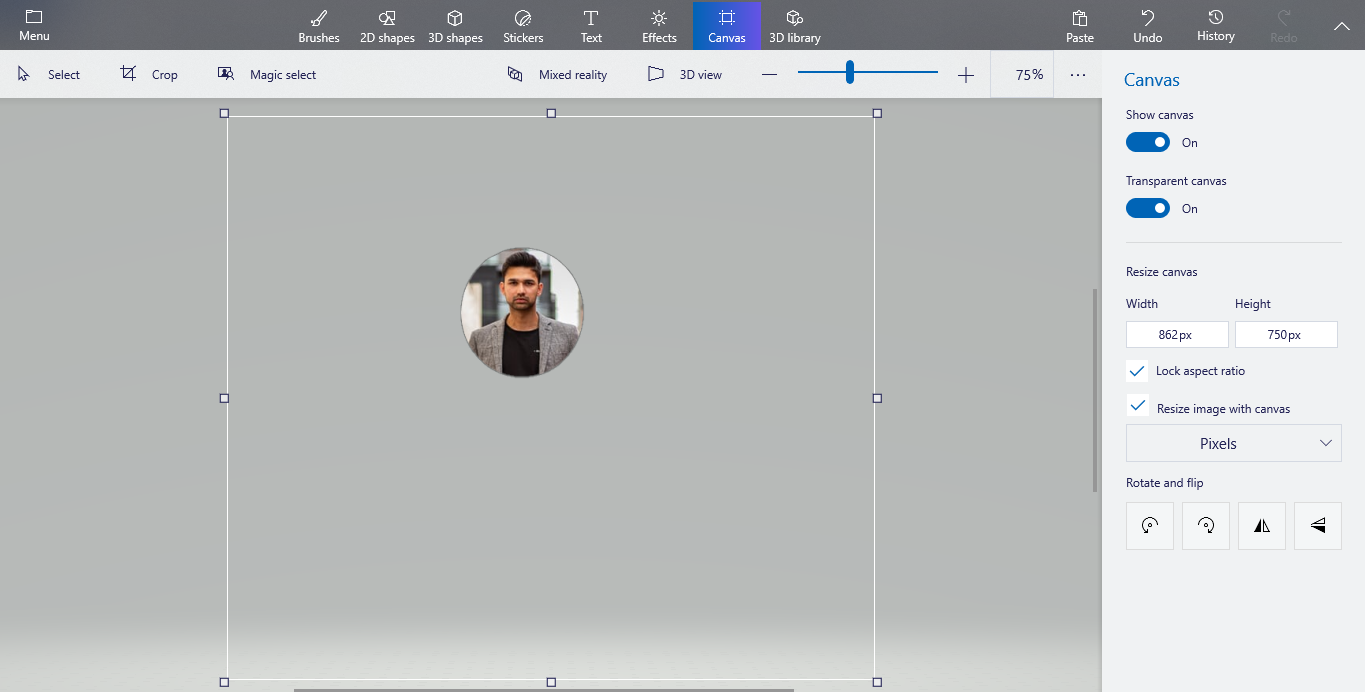Open the Menu
The width and height of the screenshot is (1365, 692).
click(33, 25)
